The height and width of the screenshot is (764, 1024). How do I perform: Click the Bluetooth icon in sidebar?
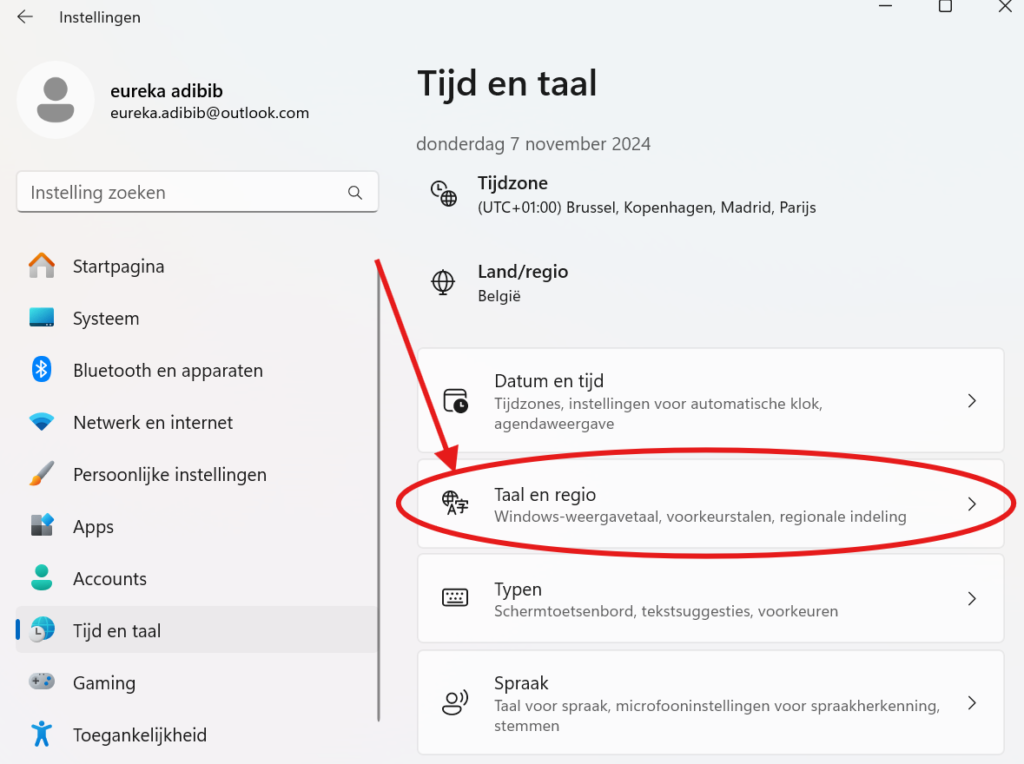click(x=41, y=370)
